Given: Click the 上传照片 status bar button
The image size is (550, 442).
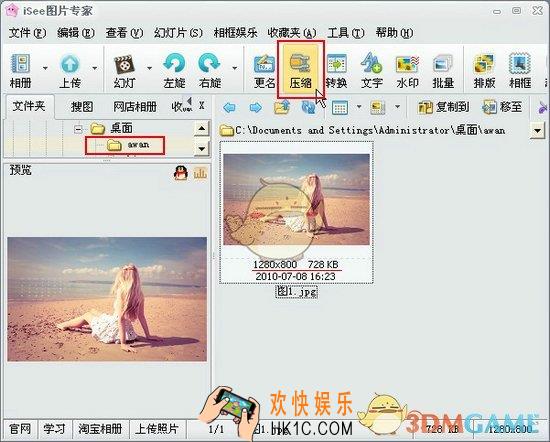Looking at the screenshot, I should (x=157, y=429).
